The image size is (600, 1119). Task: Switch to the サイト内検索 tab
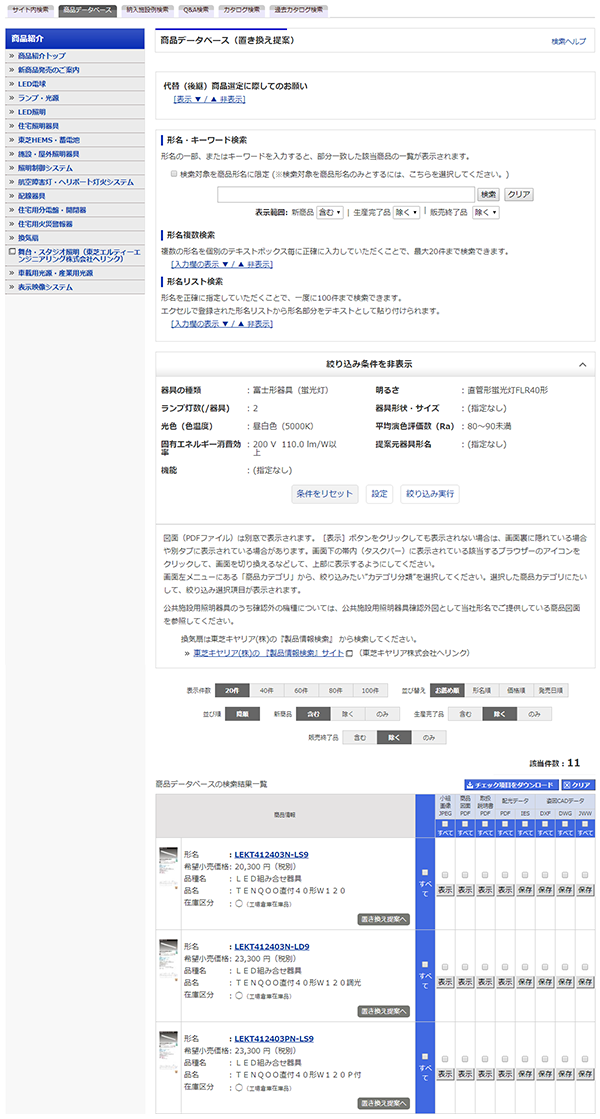pos(30,10)
